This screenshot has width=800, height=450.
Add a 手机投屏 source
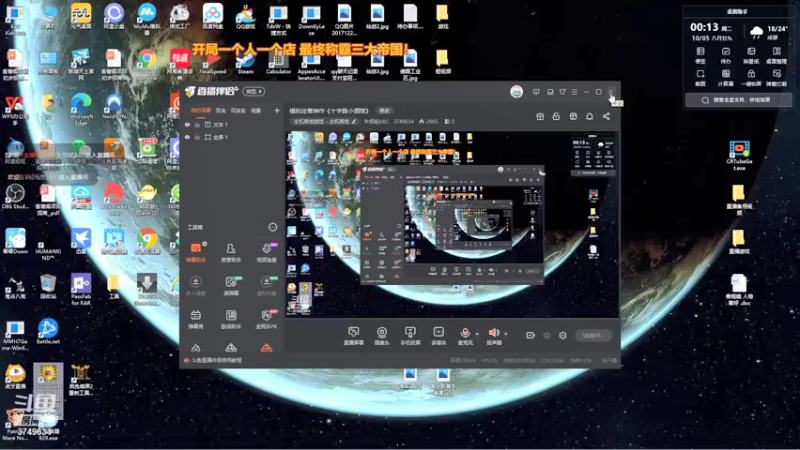click(x=410, y=336)
